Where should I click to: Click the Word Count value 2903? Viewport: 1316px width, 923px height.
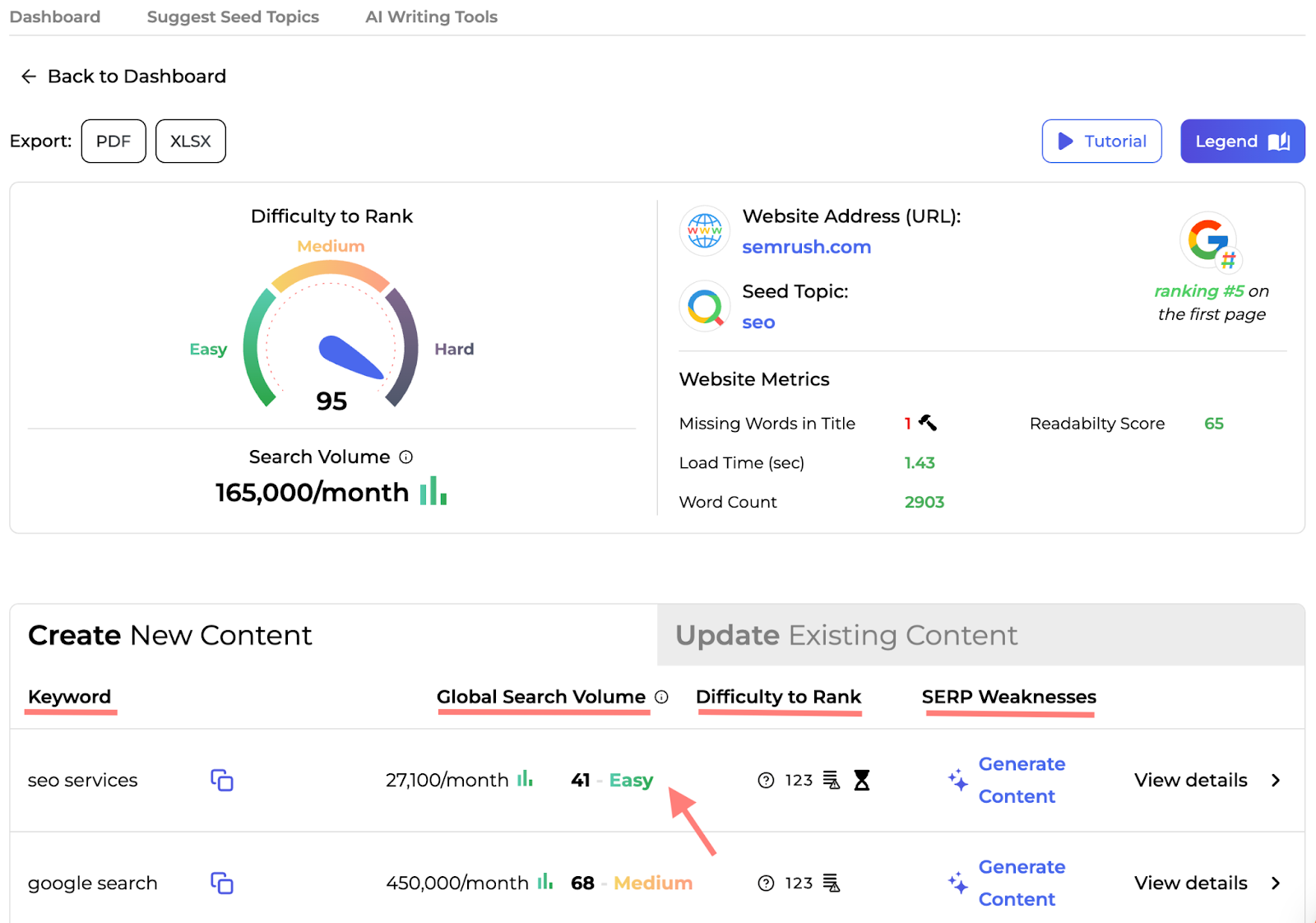(924, 502)
